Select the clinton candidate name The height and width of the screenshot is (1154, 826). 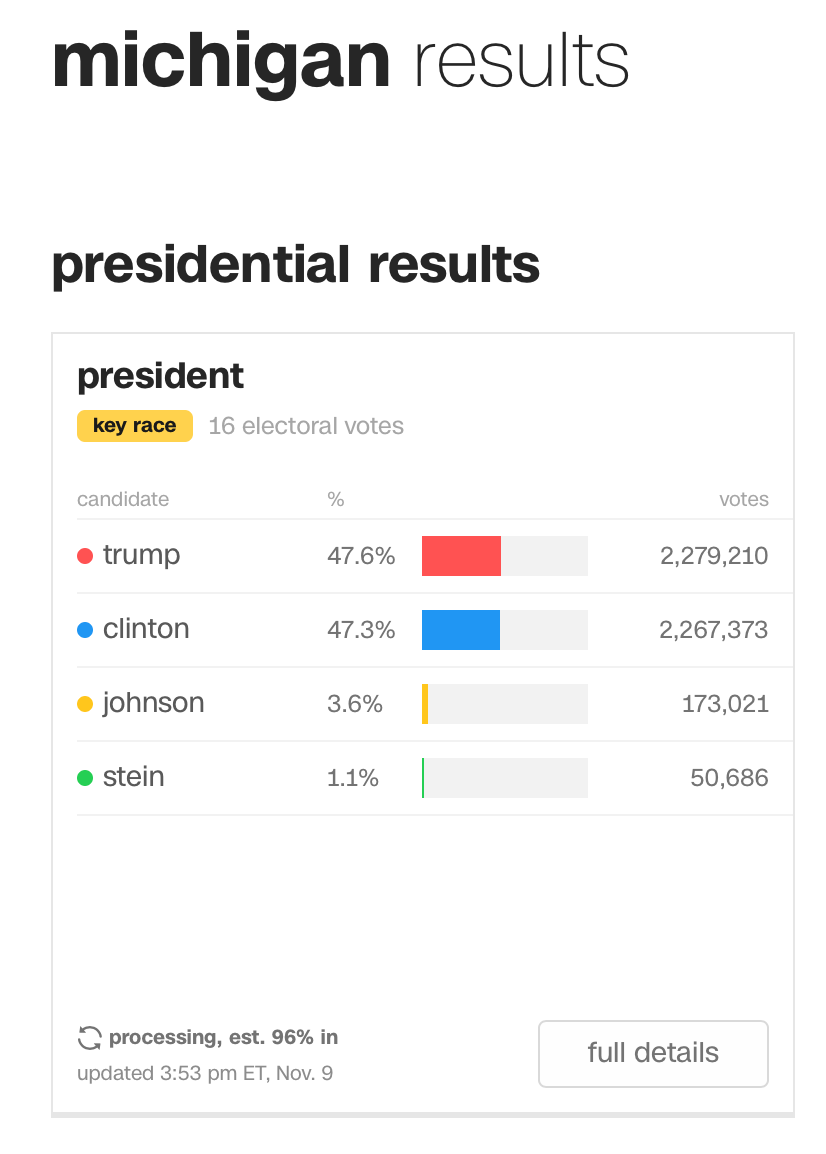coord(146,629)
